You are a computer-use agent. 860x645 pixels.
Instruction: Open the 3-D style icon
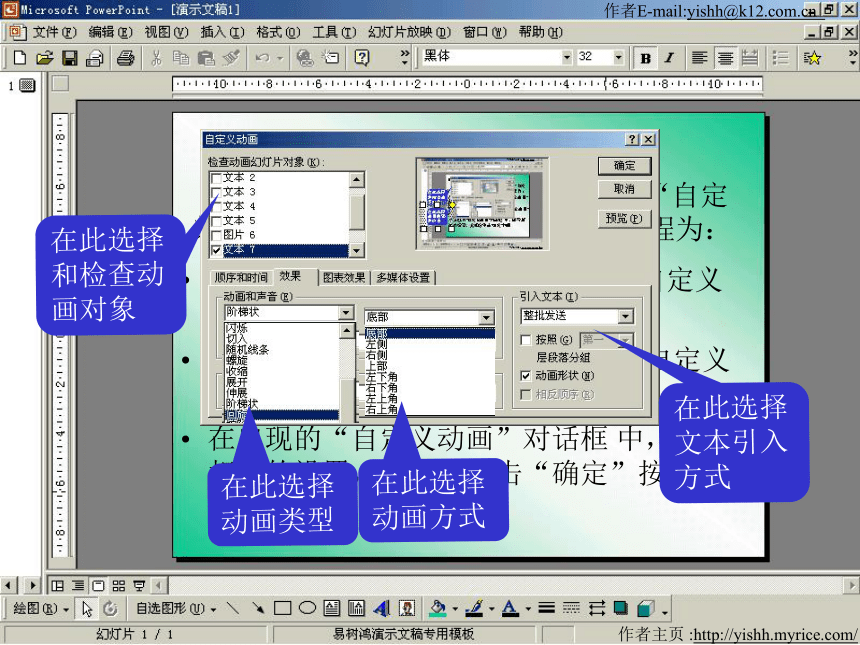(646, 608)
